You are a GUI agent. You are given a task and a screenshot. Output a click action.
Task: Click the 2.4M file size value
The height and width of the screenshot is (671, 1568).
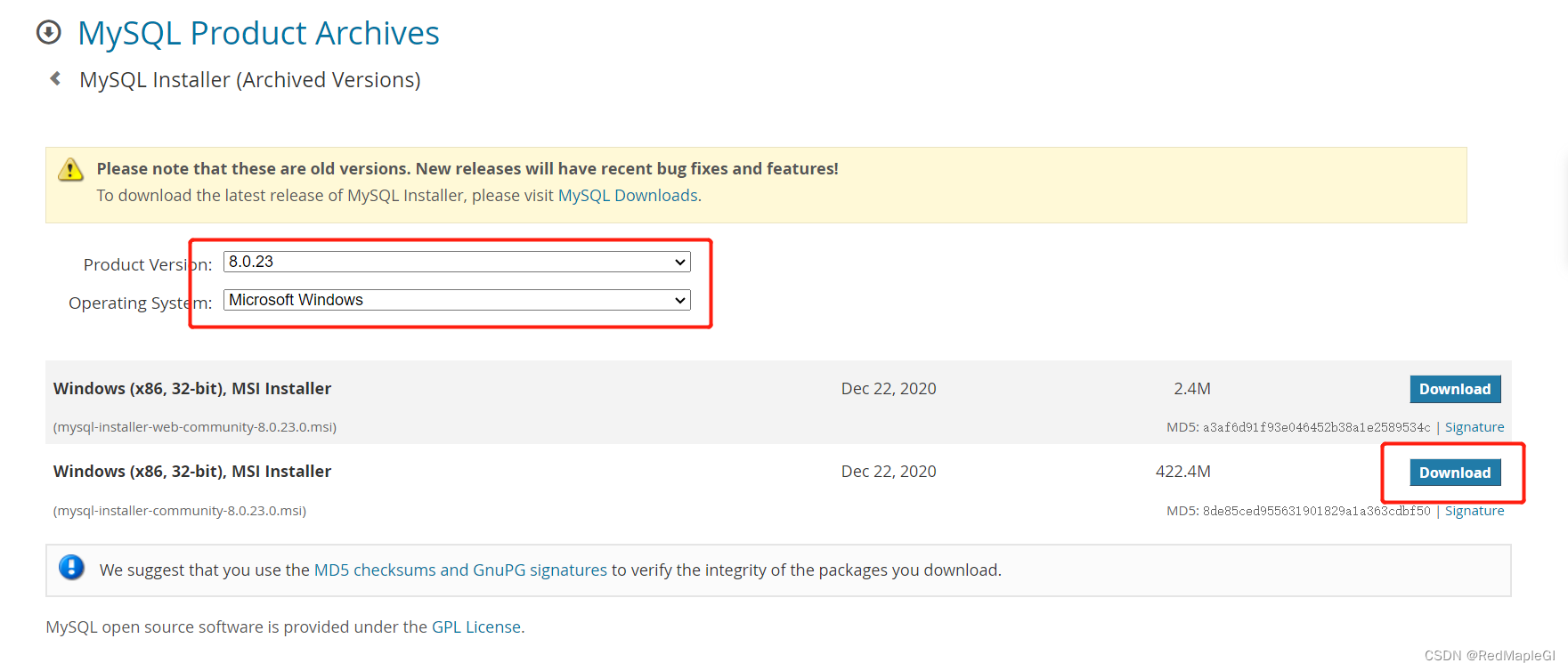[1191, 389]
